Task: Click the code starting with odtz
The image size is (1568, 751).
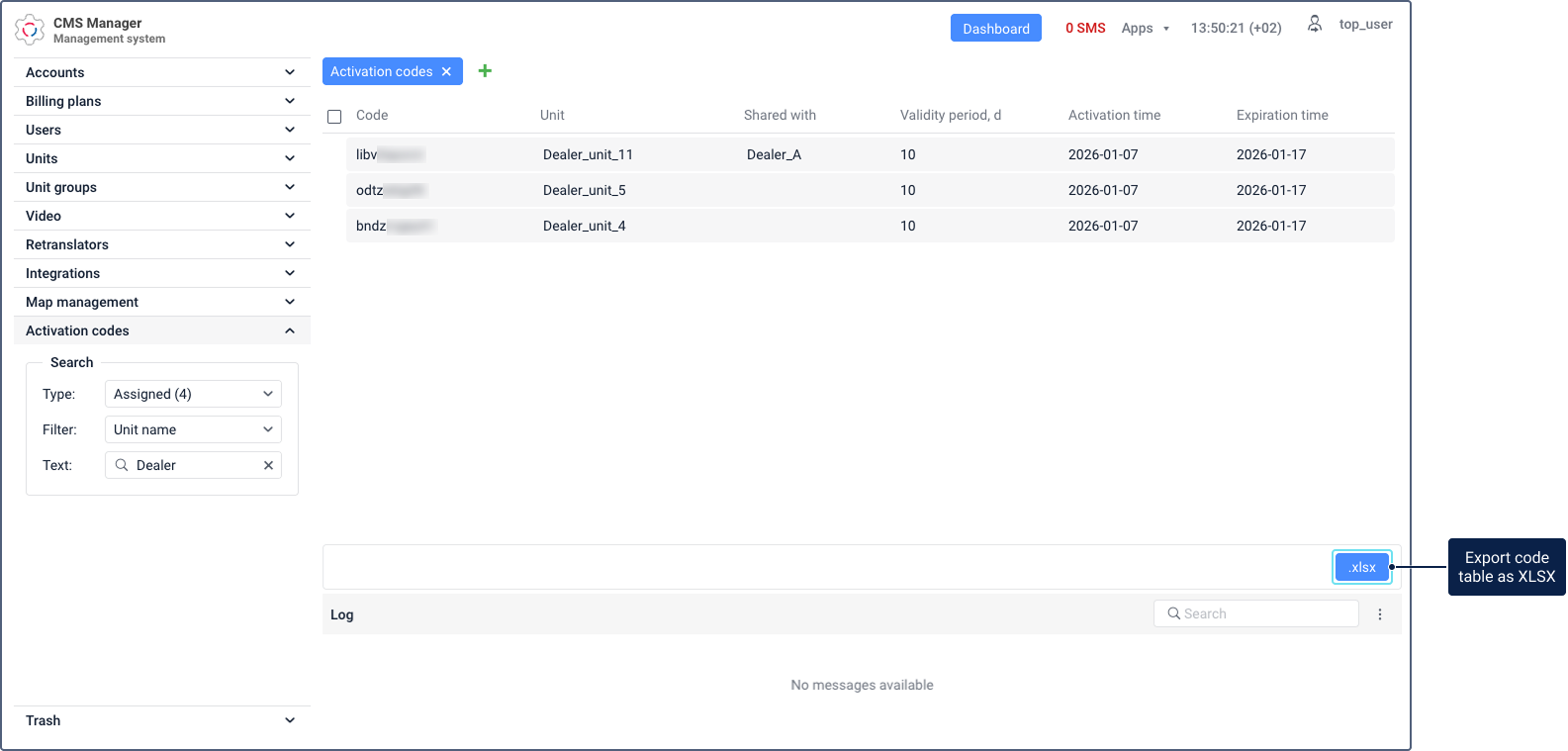Action: coord(390,190)
